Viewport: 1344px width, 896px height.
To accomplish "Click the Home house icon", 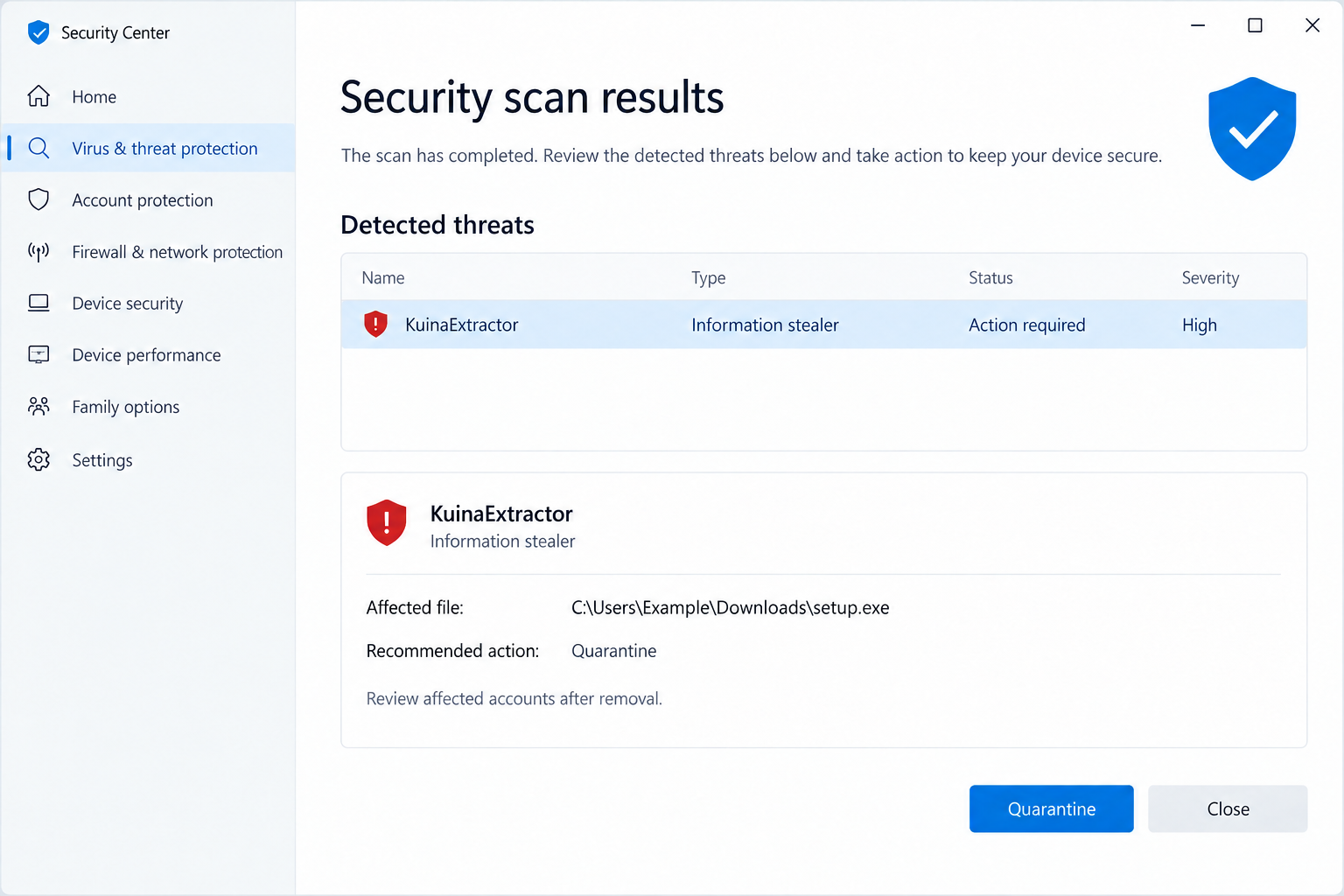I will click(38, 96).
